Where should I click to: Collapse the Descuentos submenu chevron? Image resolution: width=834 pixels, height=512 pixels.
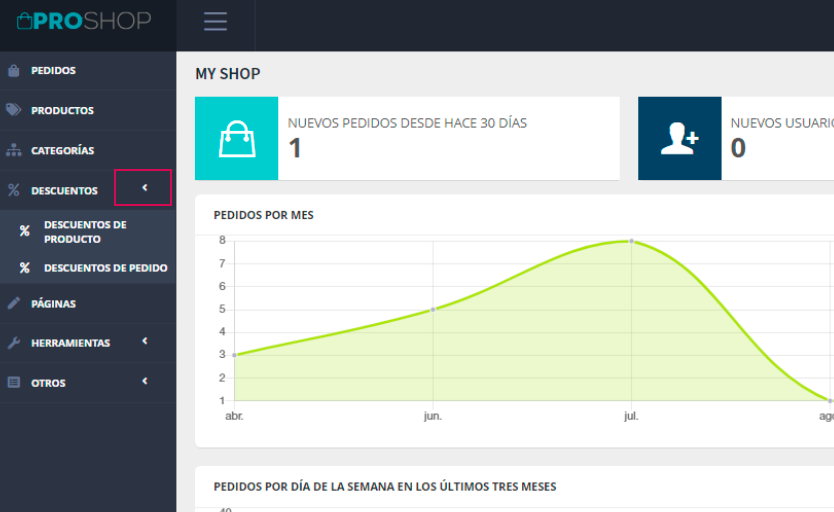144,188
